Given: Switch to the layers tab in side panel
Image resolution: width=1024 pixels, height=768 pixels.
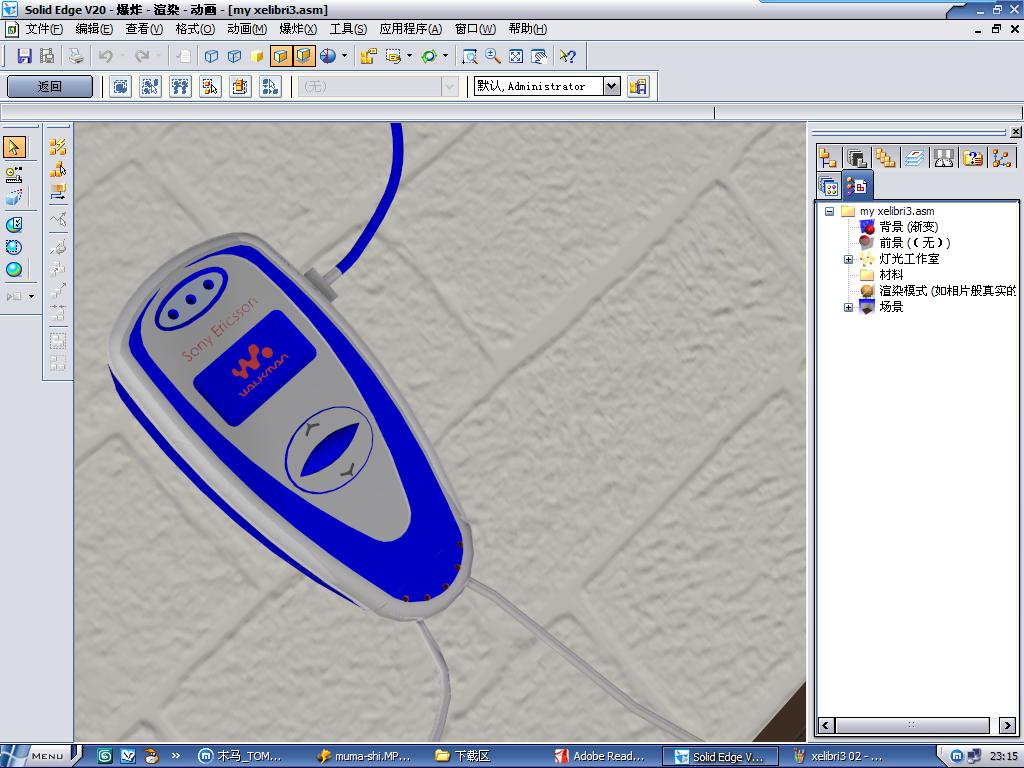Looking at the screenshot, I should [x=914, y=158].
